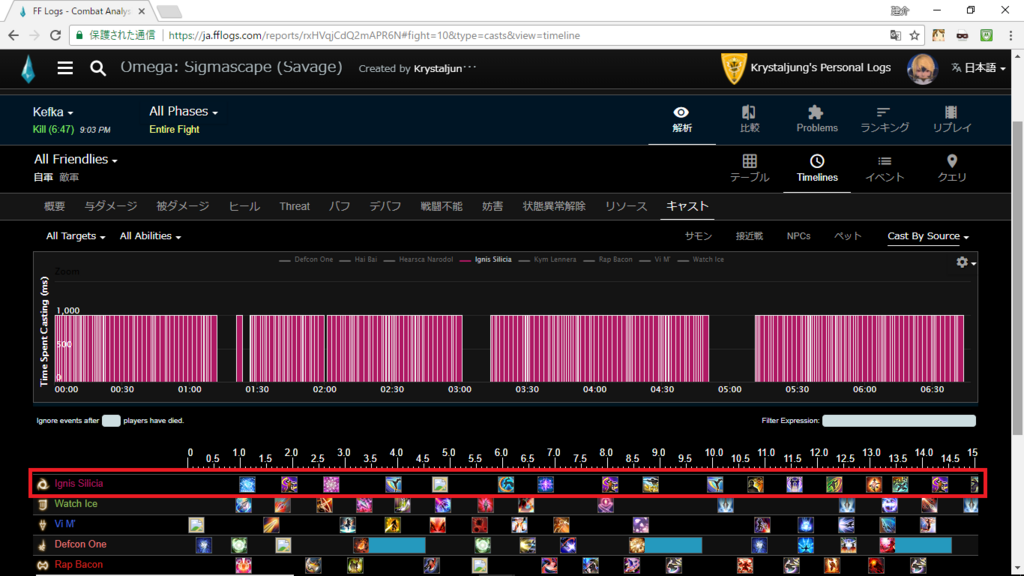
Task: Expand the All Targets dropdown
Action: point(75,236)
